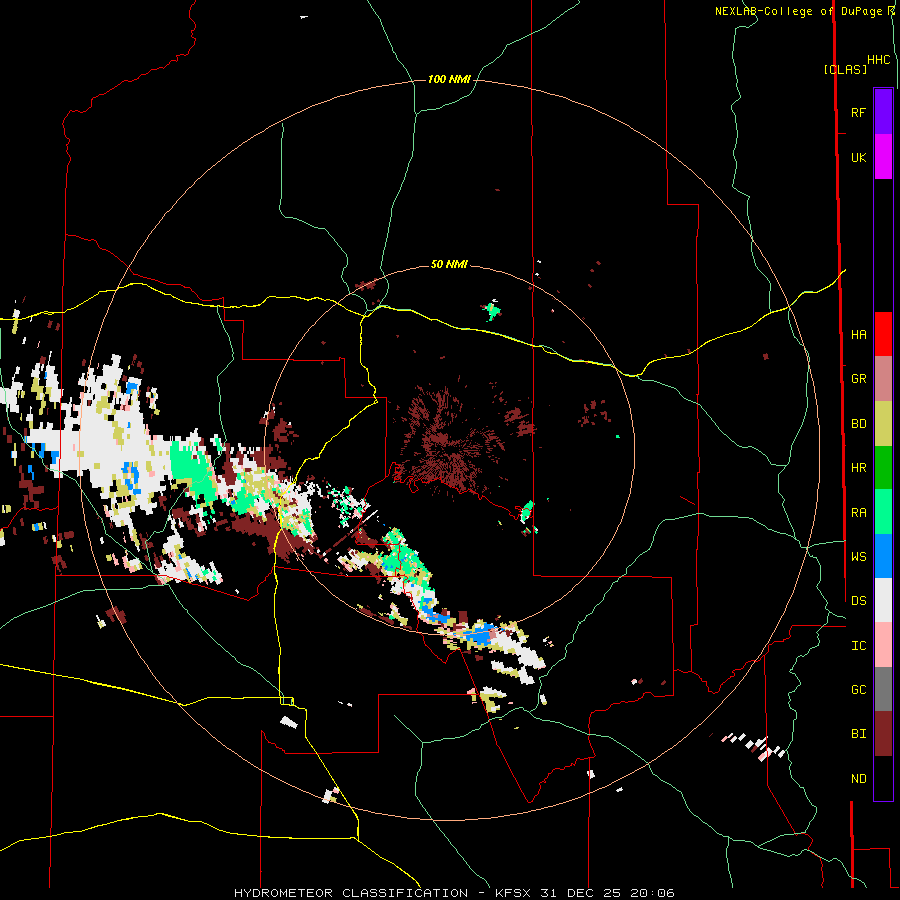Click the "BD" legend label
Screen dimensions: 900x900
[858, 424]
